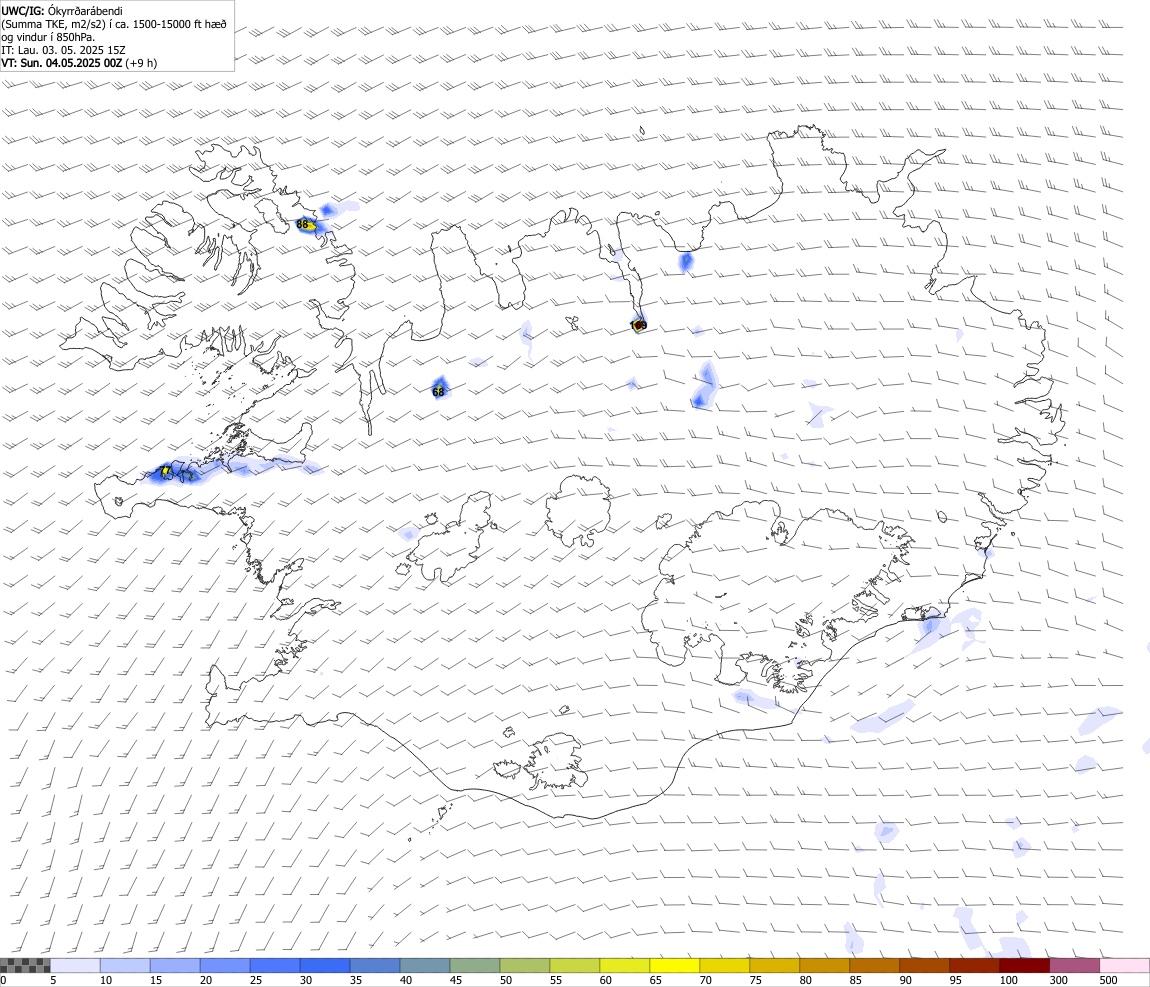Pick the 30–35 blue legend swatch
Image resolution: width=1150 pixels, height=987 pixels.
coord(325,966)
